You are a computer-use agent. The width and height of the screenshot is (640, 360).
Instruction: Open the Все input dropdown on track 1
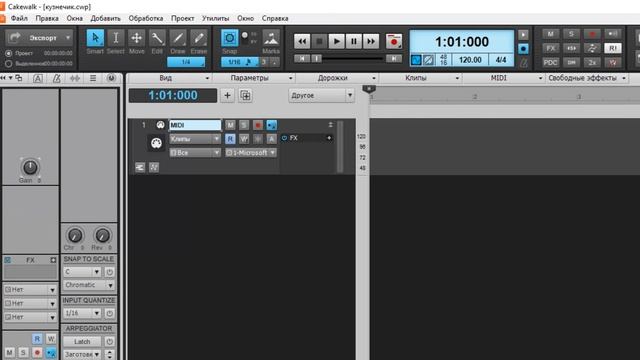(195, 153)
